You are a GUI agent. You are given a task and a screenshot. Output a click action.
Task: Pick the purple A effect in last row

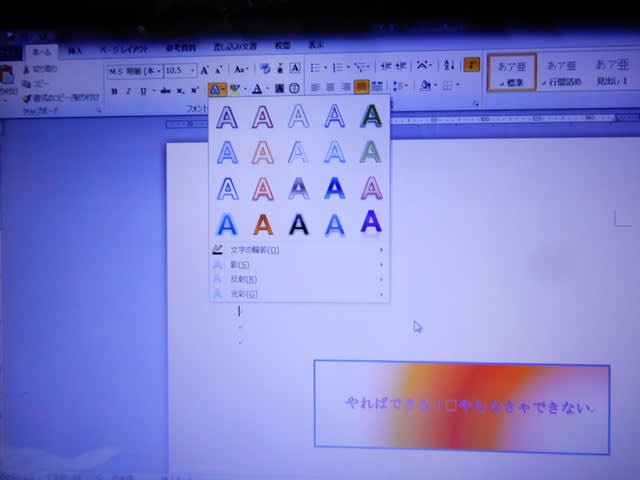[x=371, y=221]
